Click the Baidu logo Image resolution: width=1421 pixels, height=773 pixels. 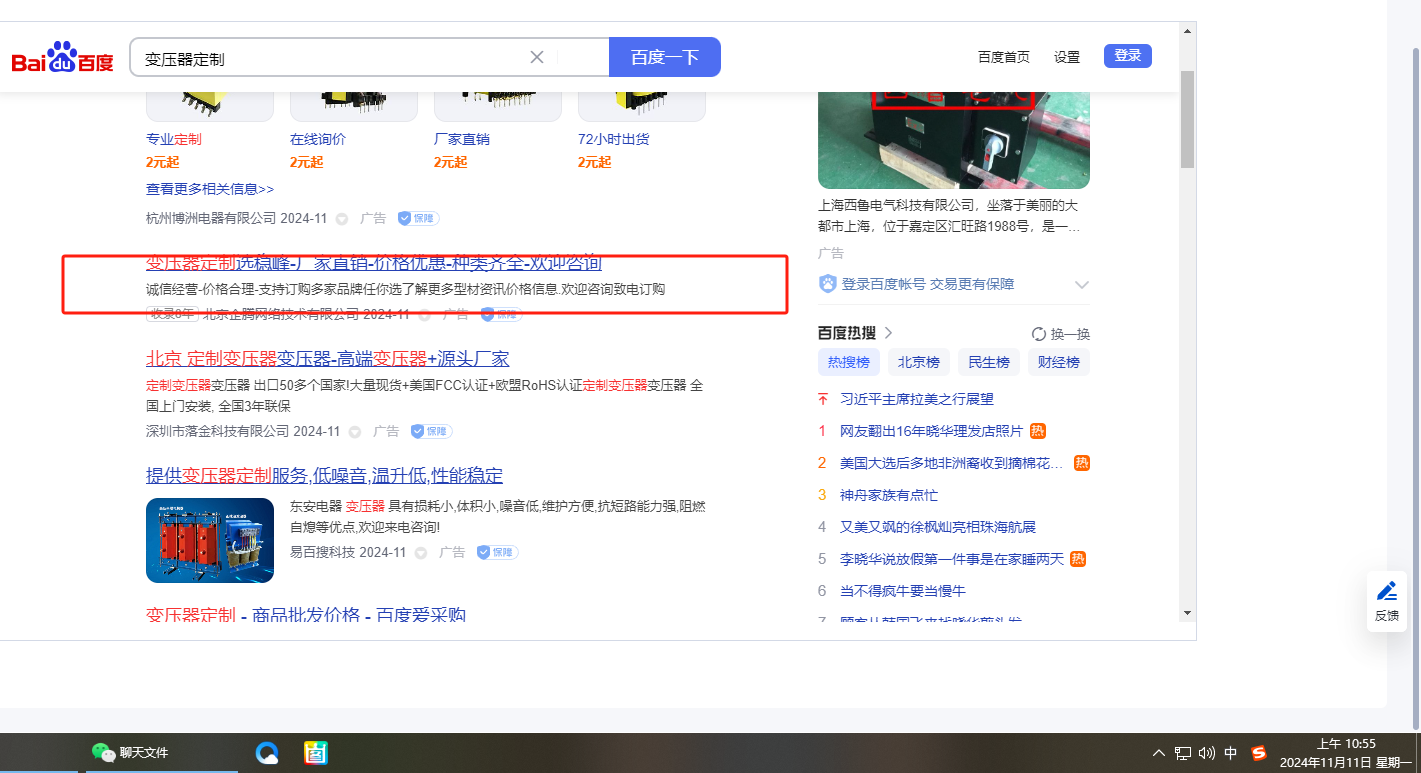tap(62, 58)
